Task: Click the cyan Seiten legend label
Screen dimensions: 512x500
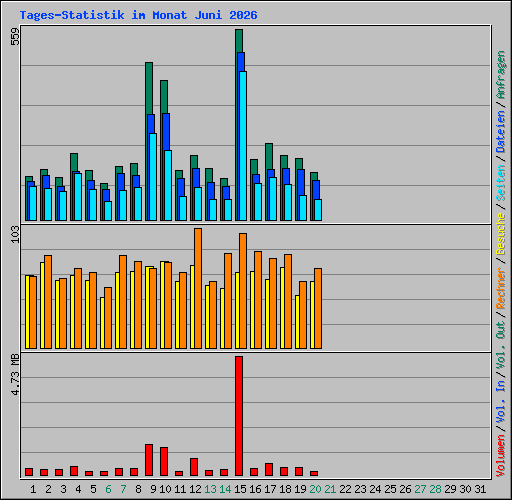Action: tap(501, 183)
